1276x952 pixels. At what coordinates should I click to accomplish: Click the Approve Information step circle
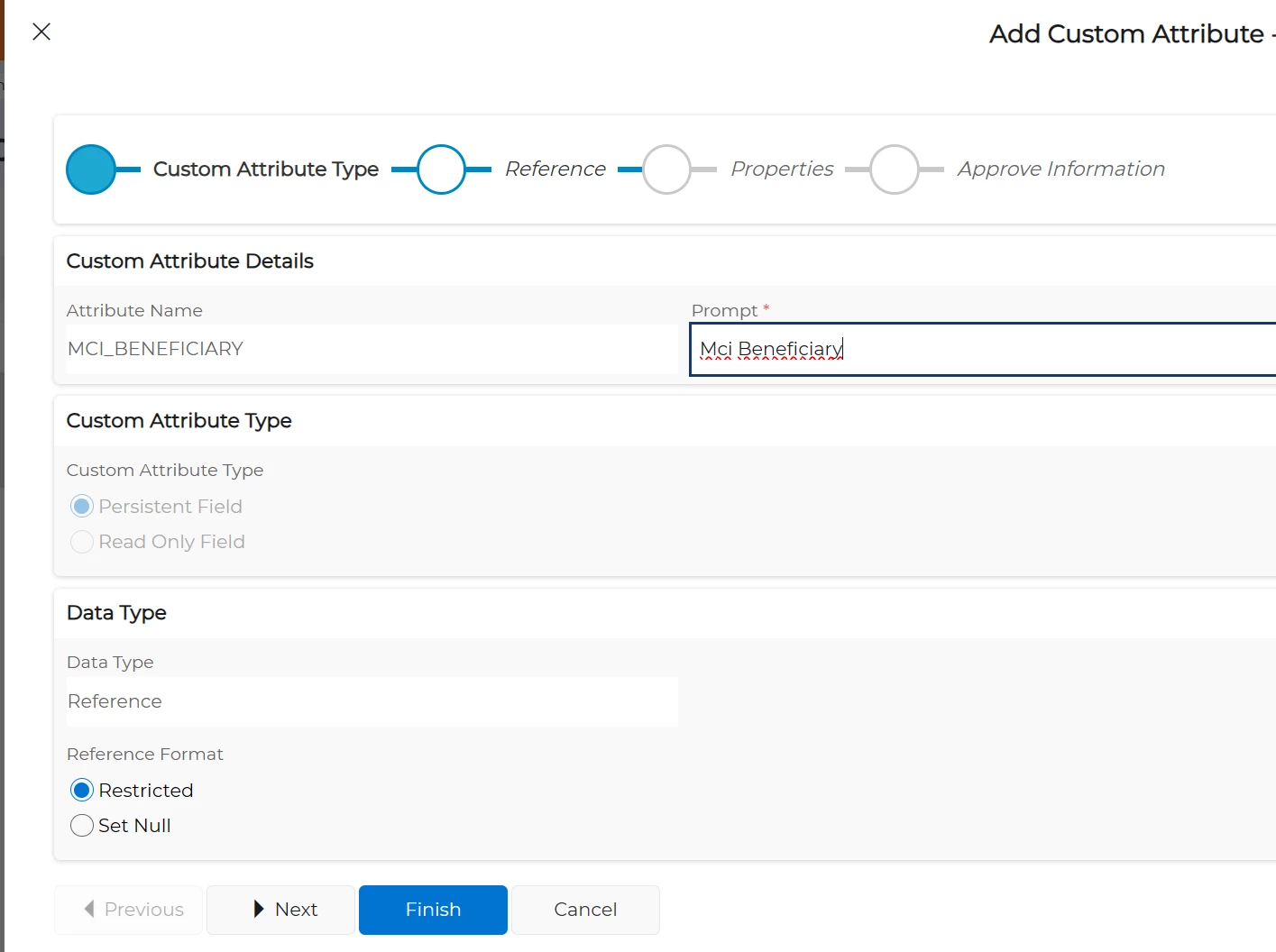[894, 169]
